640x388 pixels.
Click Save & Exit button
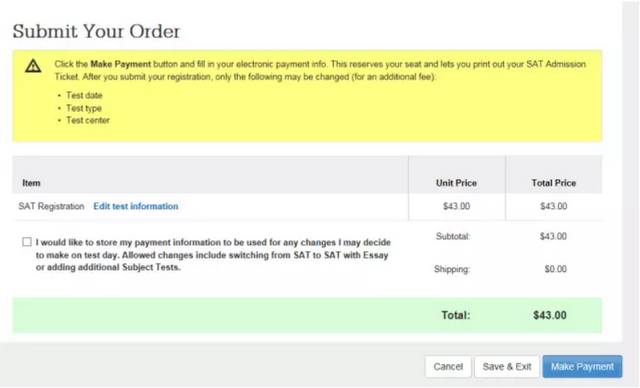(x=507, y=366)
